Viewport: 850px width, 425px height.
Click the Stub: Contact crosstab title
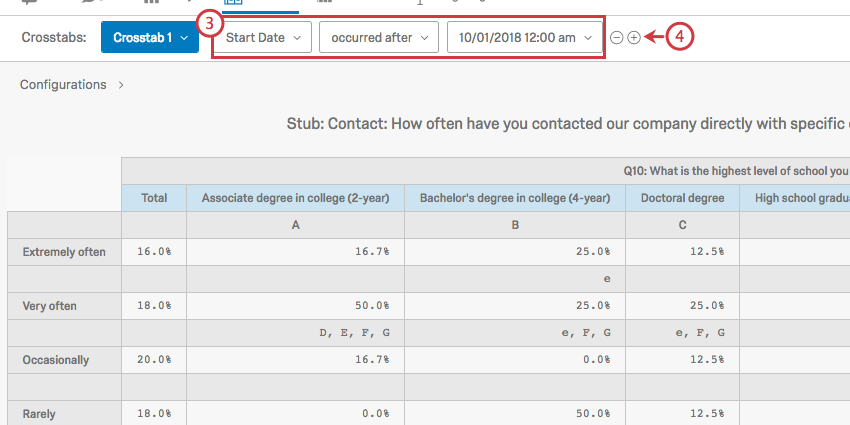[x=568, y=124]
